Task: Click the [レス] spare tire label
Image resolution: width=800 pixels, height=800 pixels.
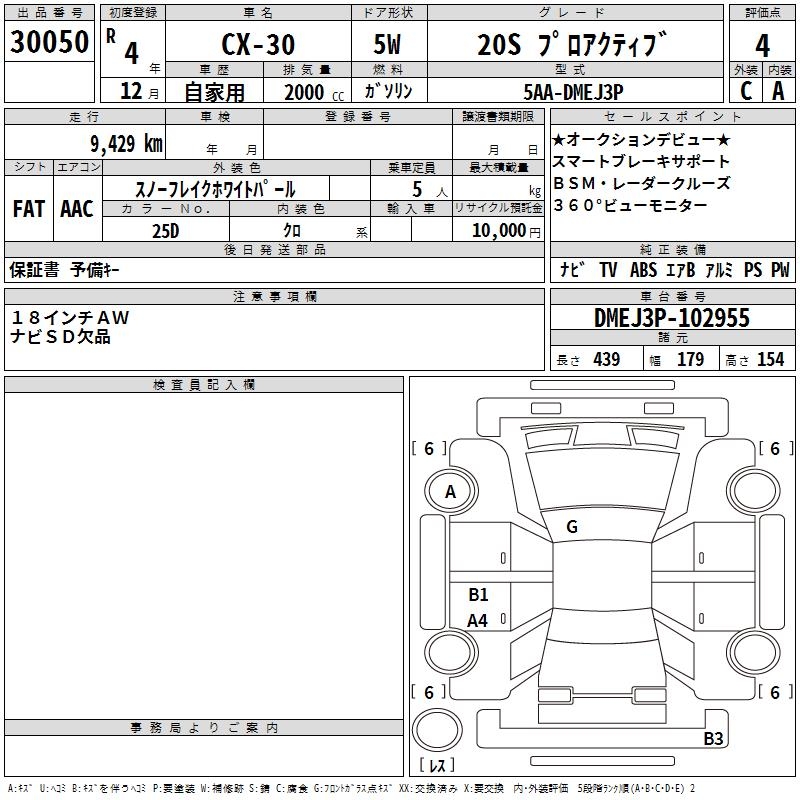Action: (437, 765)
